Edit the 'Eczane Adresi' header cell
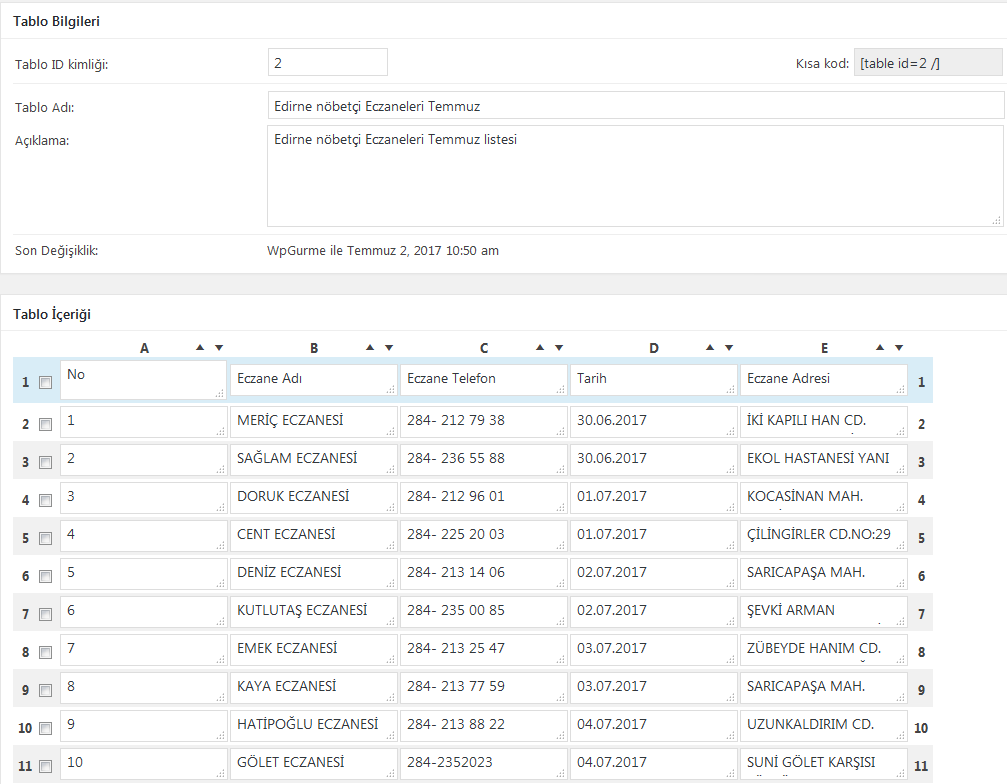The width and height of the screenshot is (1007, 784). (x=824, y=379)
